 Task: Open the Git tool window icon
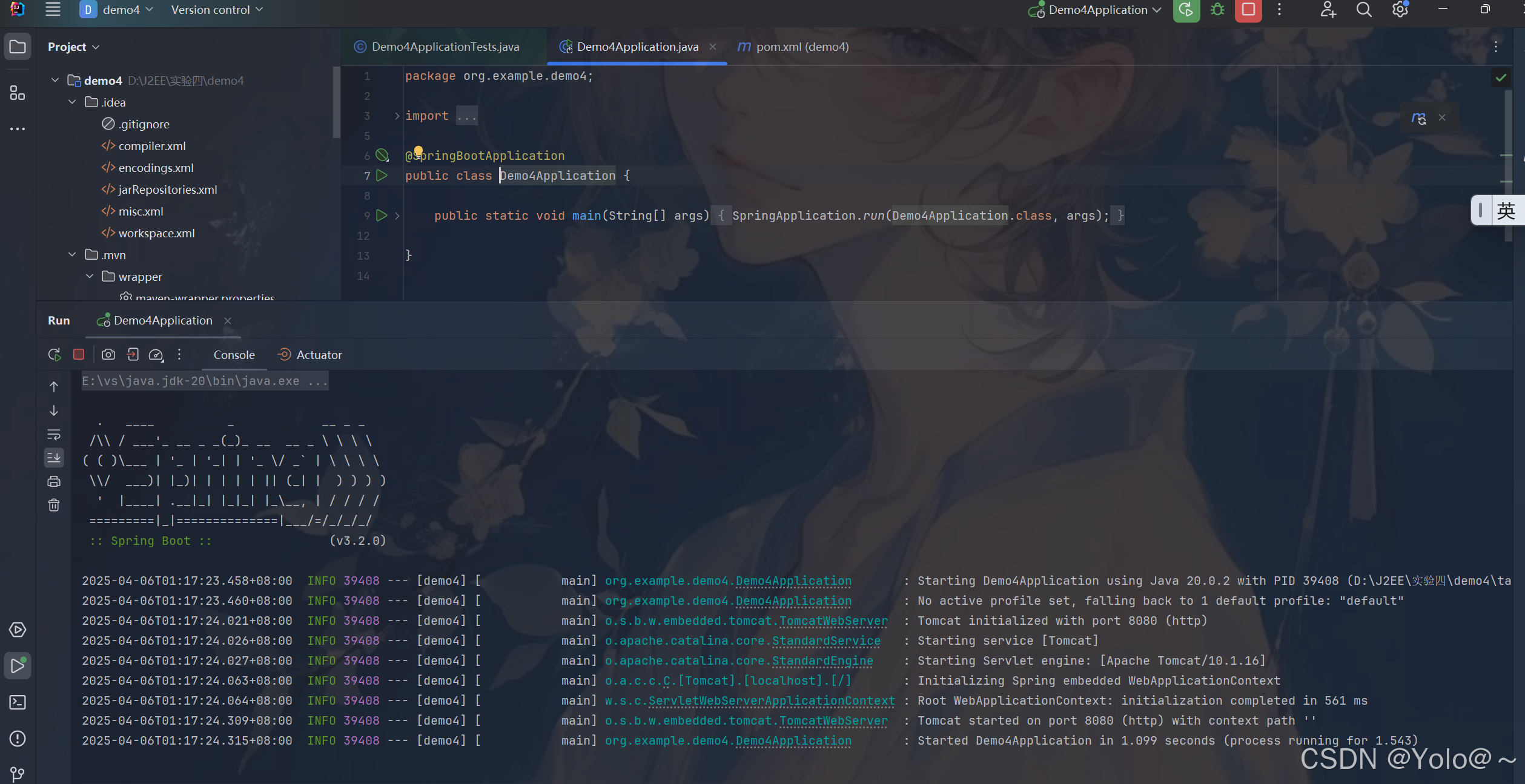click(x=18, y=774)
